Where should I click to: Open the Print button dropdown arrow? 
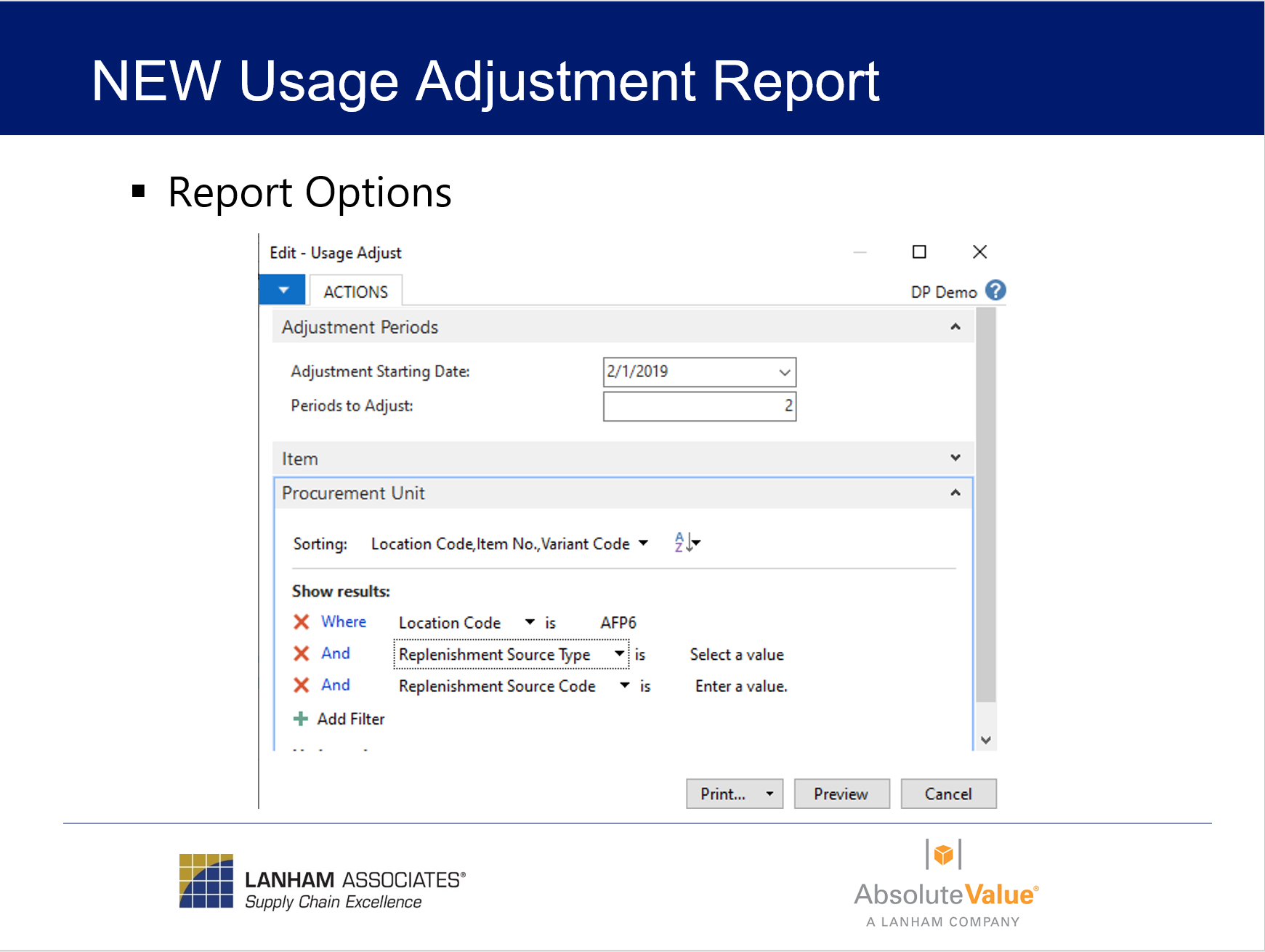[x=769, y=794]
